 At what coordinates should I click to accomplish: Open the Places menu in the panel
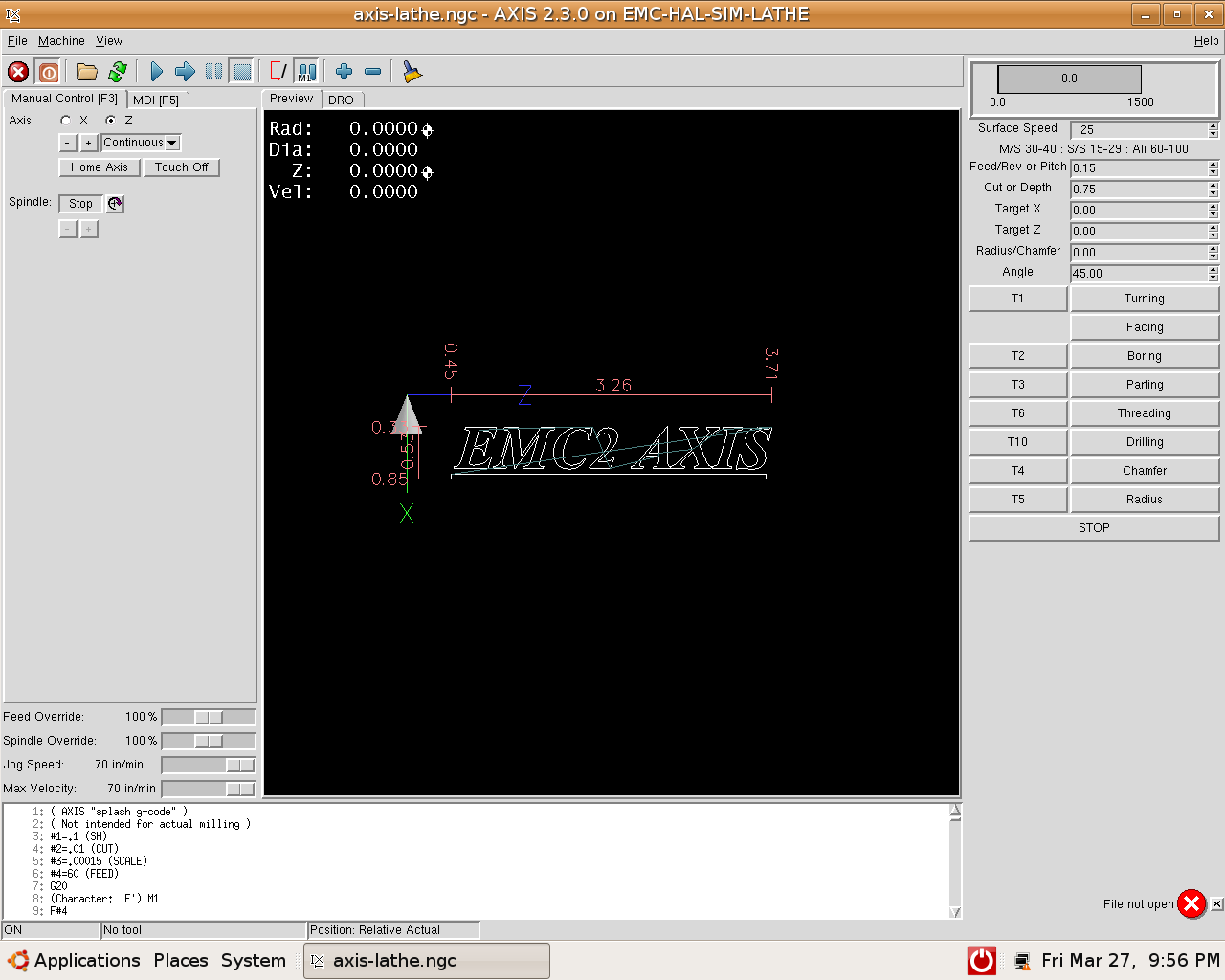point(181,961)
